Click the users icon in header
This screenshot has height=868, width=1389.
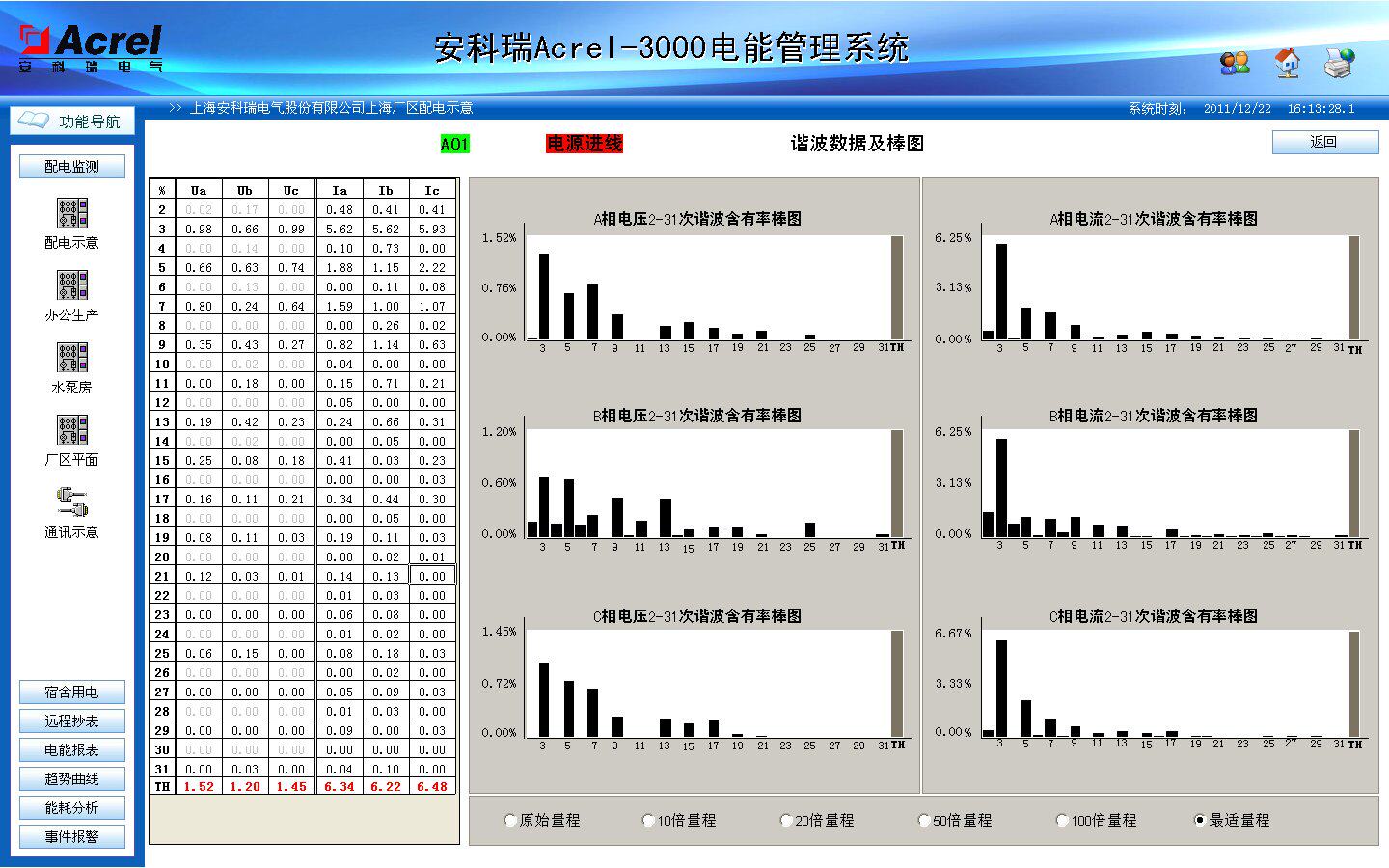1235,64
